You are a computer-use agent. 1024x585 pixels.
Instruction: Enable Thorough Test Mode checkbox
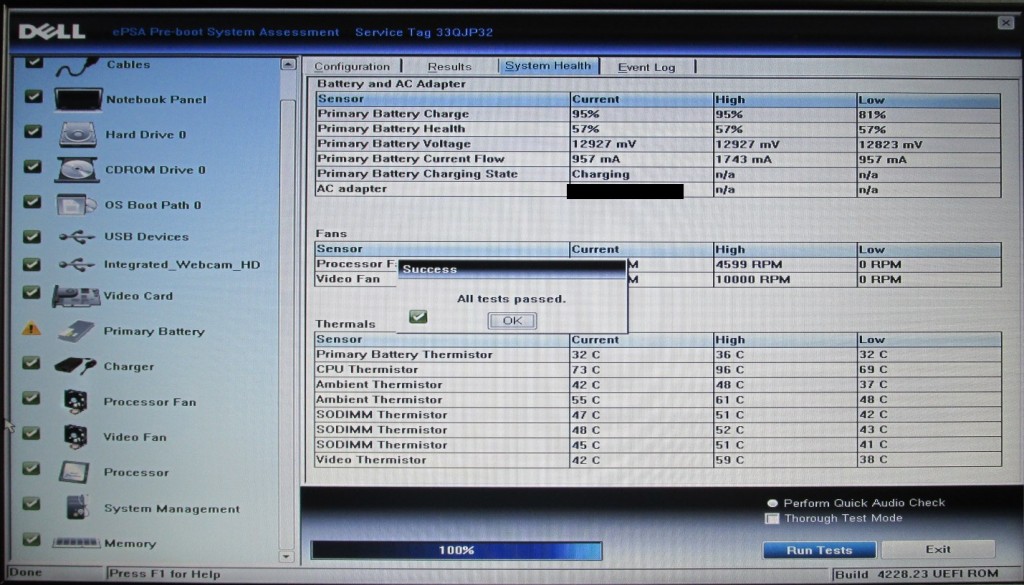click(772, 518)
